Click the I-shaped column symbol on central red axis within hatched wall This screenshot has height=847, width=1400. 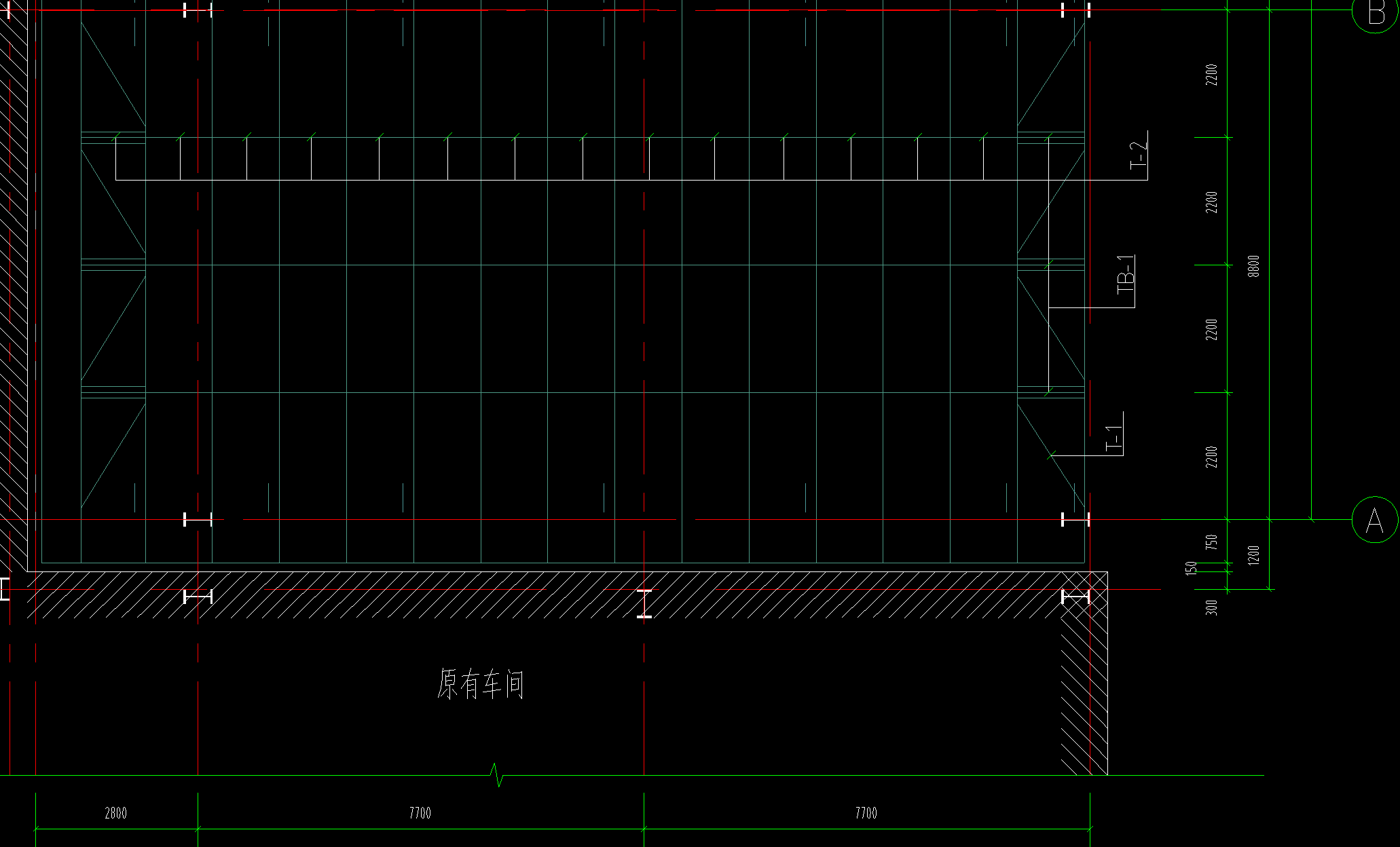click(x=644, y=603)
